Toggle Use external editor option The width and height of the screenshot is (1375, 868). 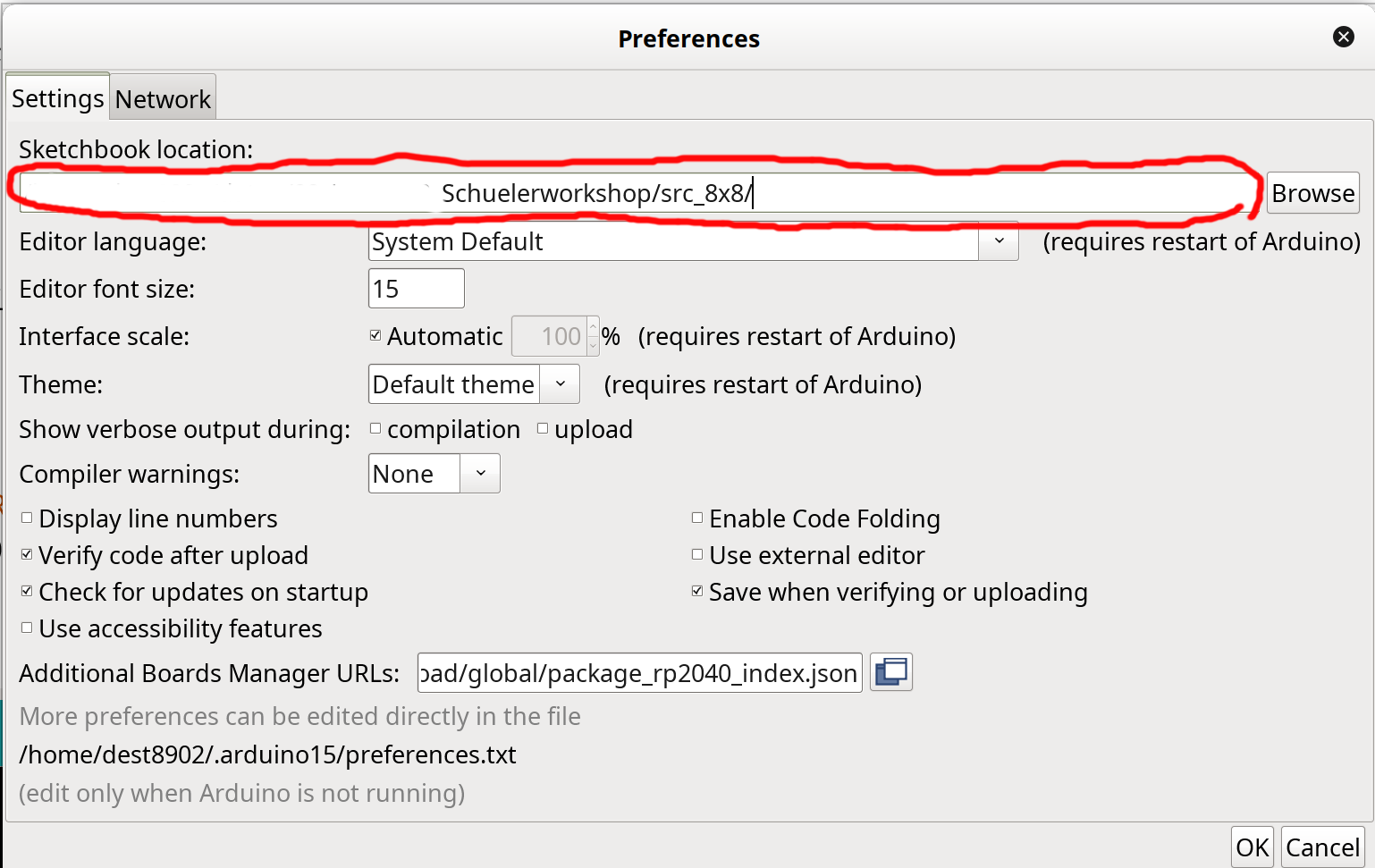point(697,555)
